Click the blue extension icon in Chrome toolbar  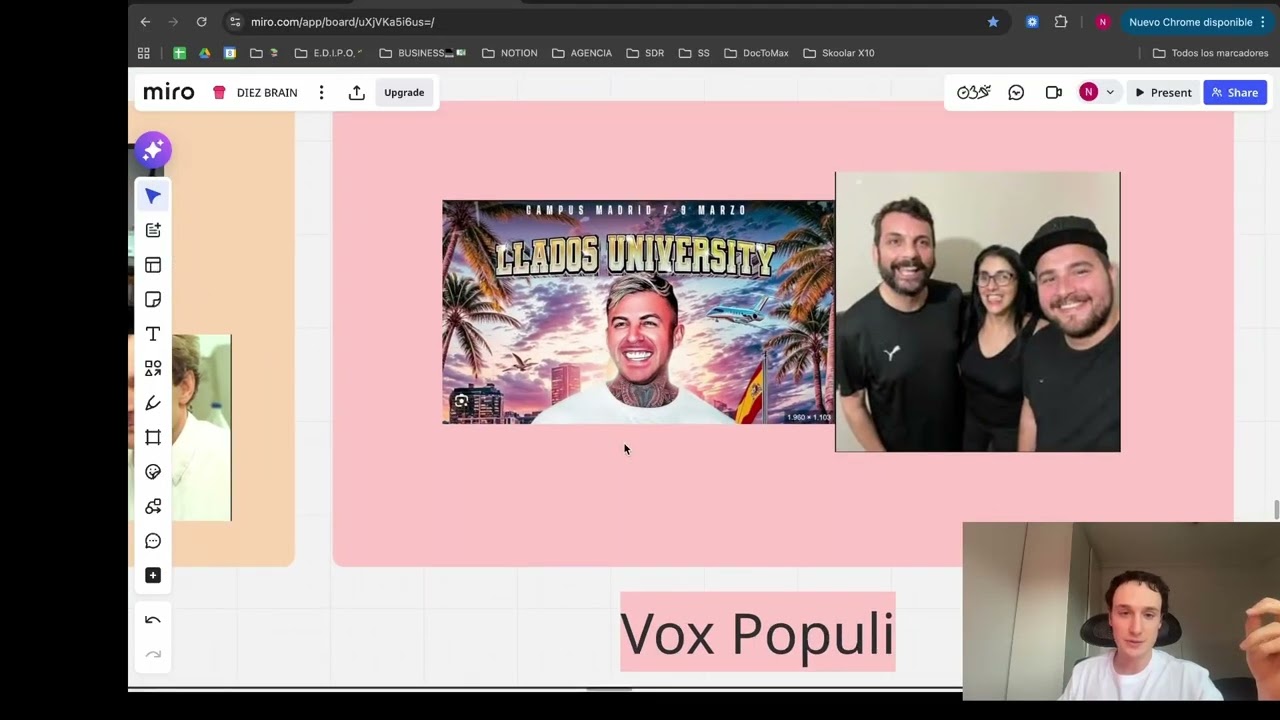pyautogui.click(x=1032, y=22)
